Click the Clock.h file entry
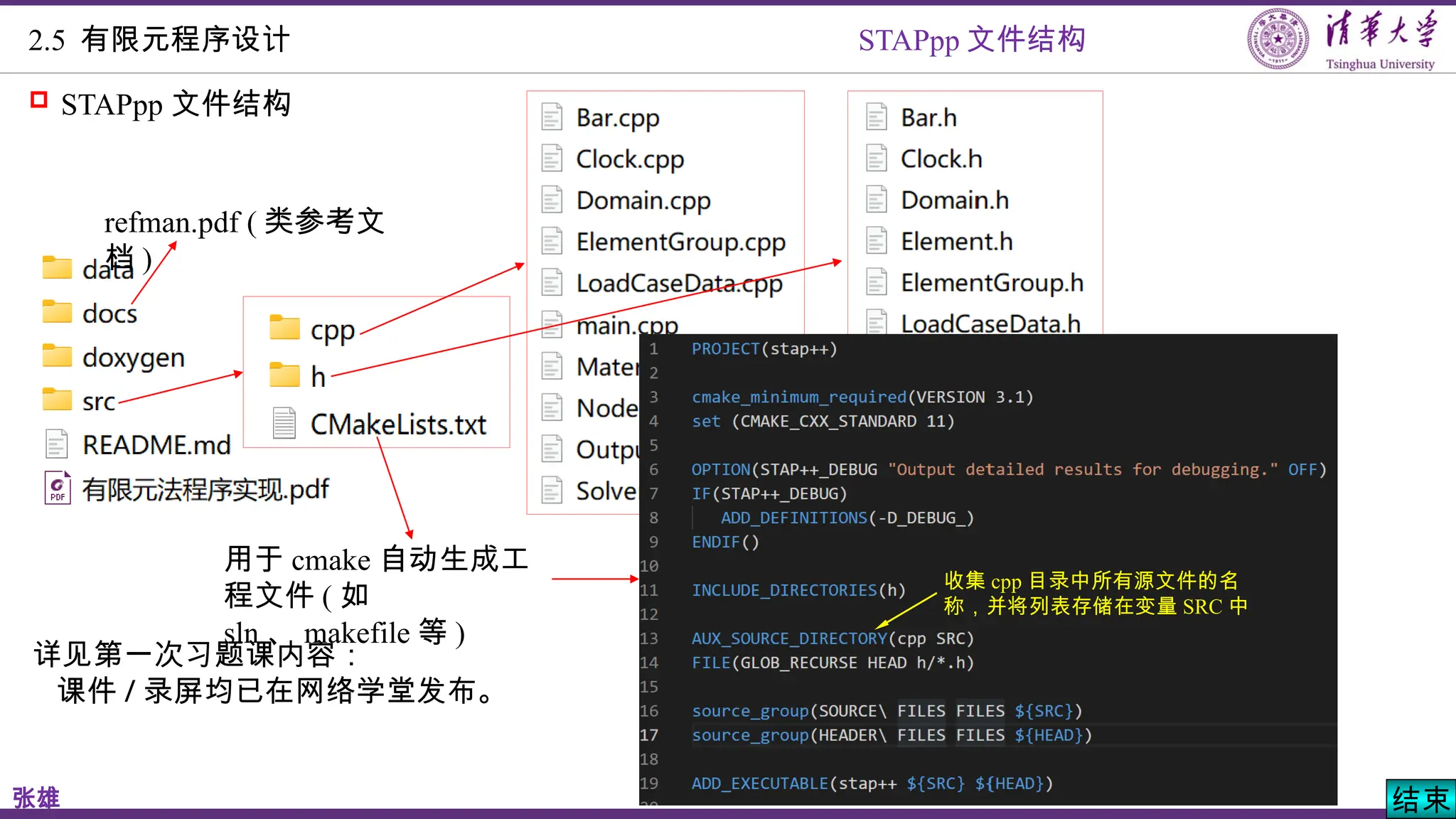This screenshot has width=1456, height=819. click(941, 159)
